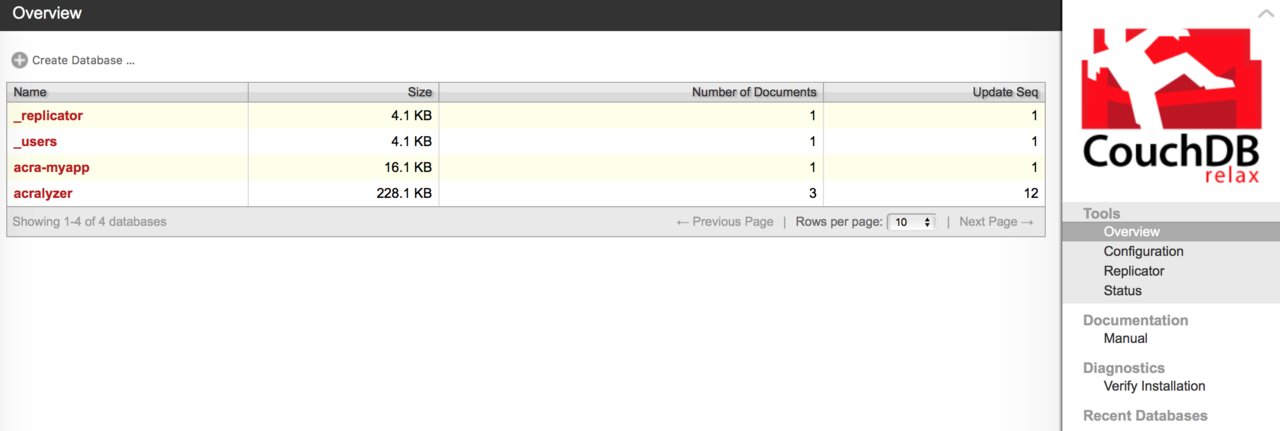This screenshot has height=431, width=1280.
Task: Click the Number of Documents column header
Action: click(x=631, y=92)
